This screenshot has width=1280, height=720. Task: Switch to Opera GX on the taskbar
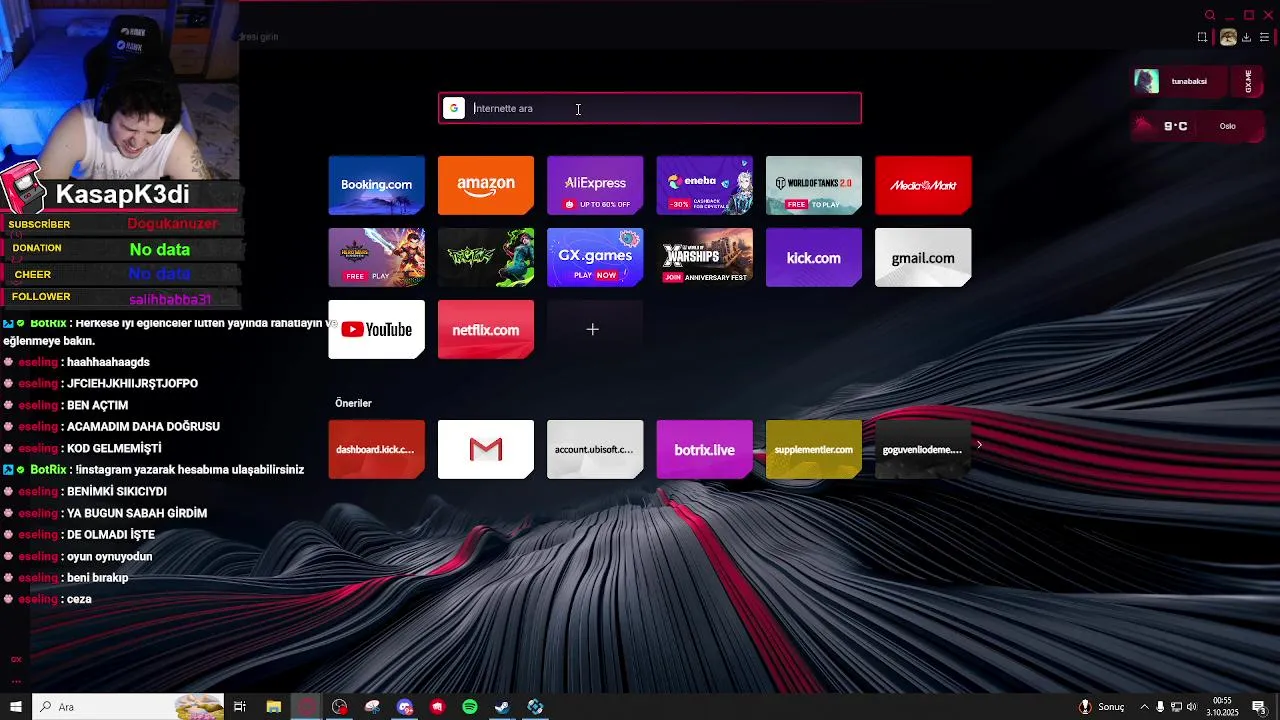(x=306, y=707)
